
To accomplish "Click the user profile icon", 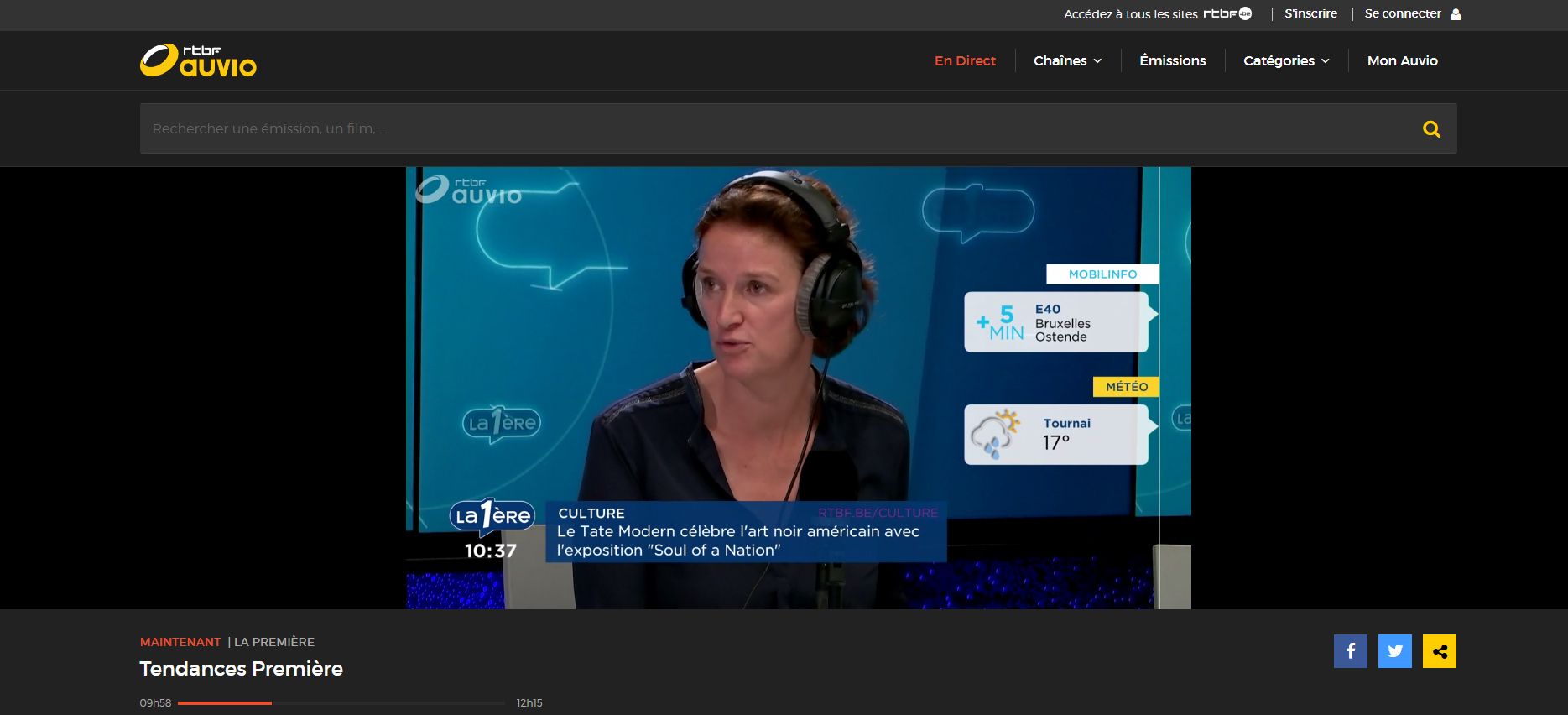I will point(1456,14).
